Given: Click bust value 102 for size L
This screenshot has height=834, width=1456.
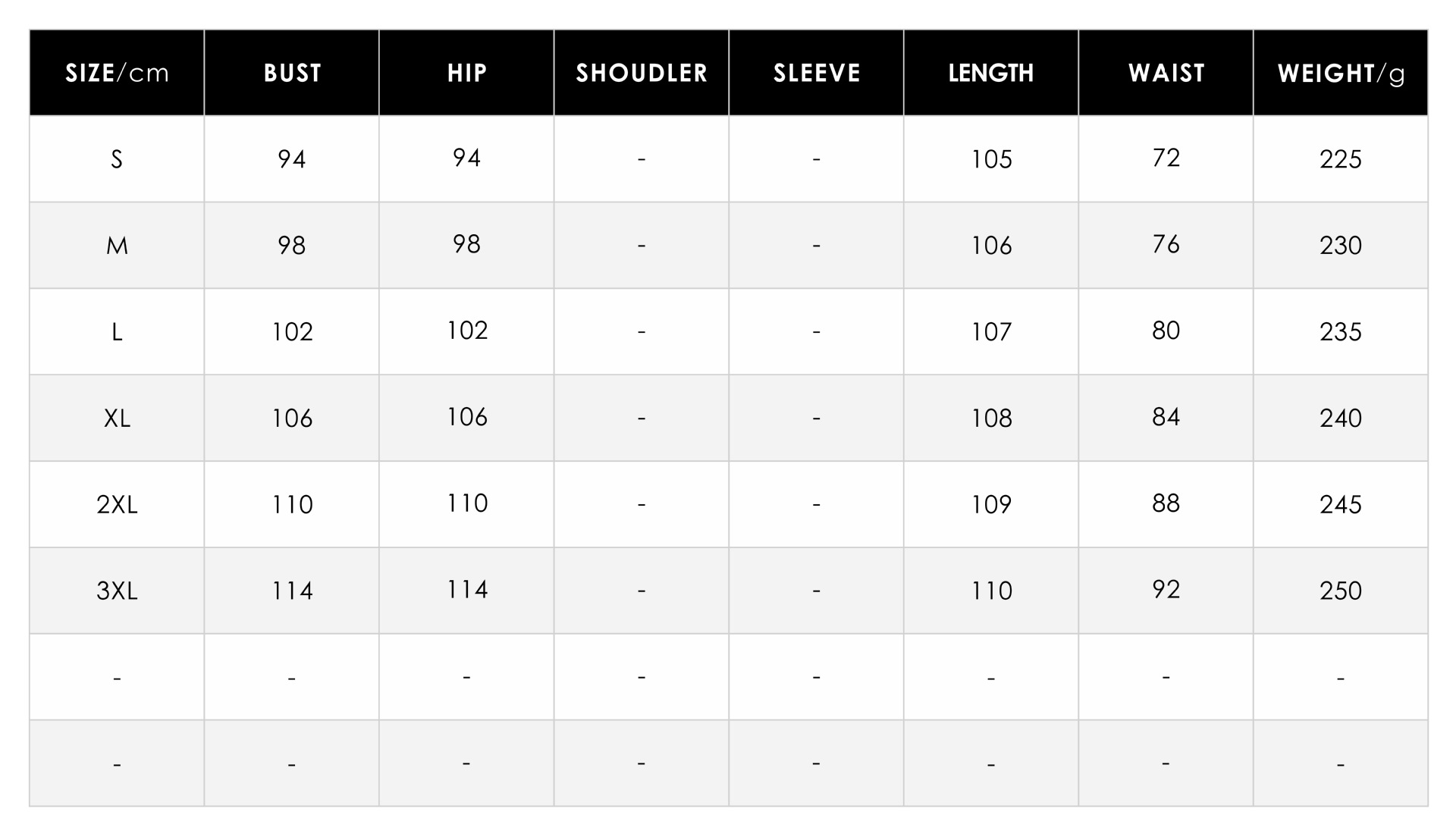Looking at the screenshot, I should [x=292, y=332].
